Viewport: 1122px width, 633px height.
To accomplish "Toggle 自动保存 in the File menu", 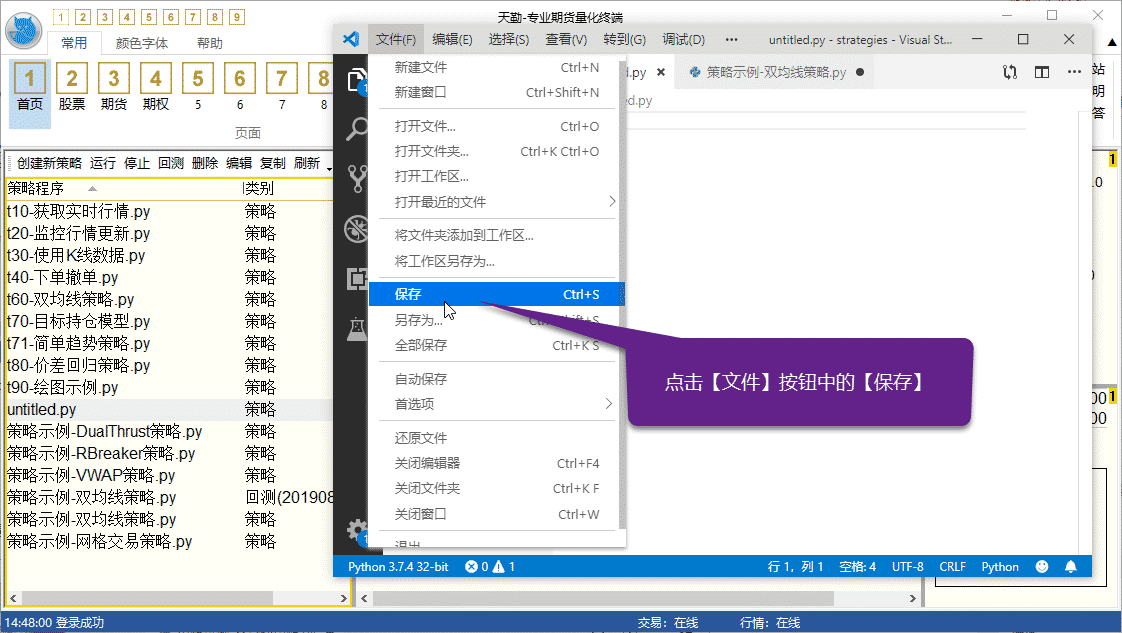I will (x=421, y=379).
